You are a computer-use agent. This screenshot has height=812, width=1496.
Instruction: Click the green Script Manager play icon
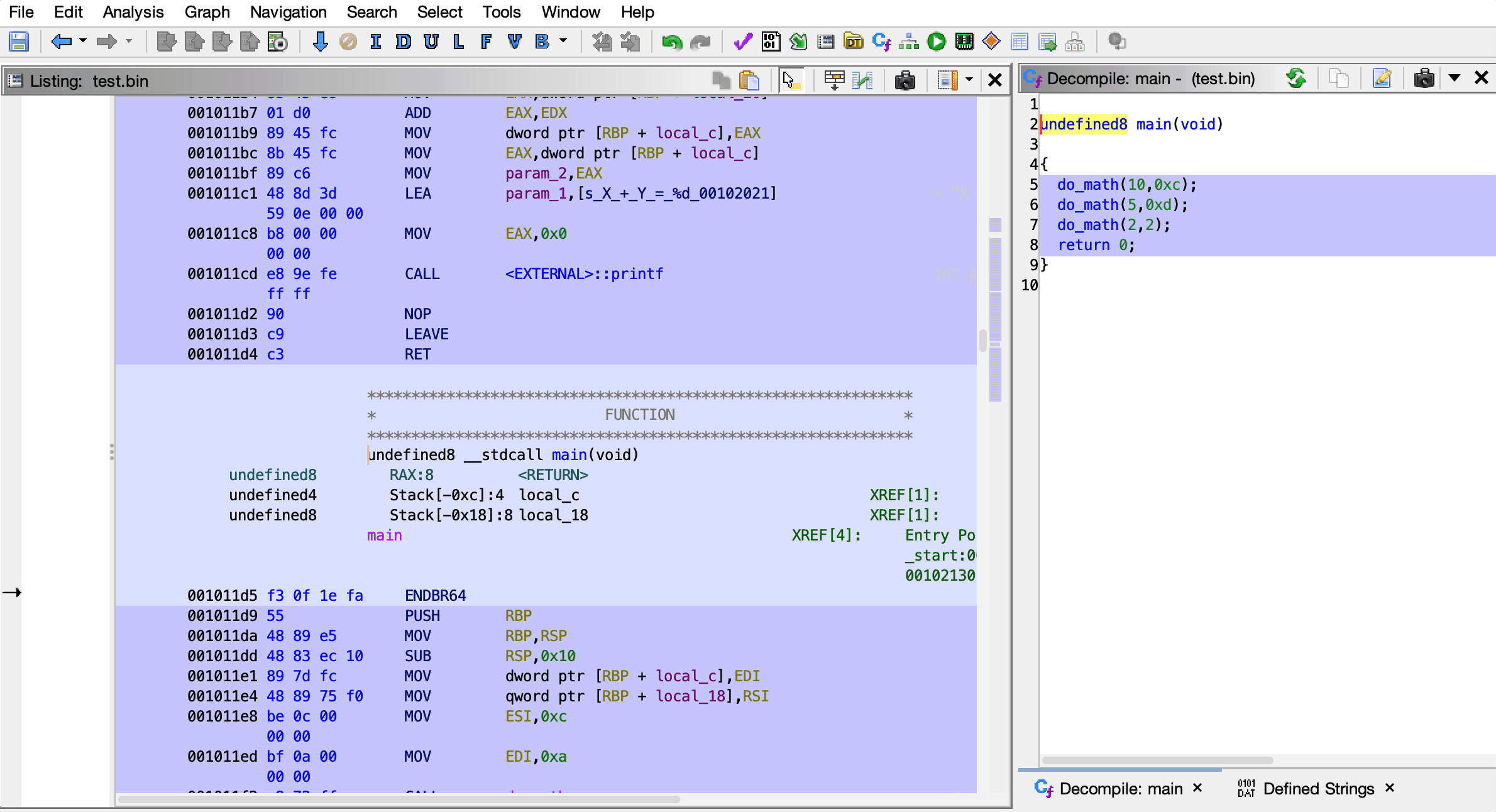[x=936, y=42]
